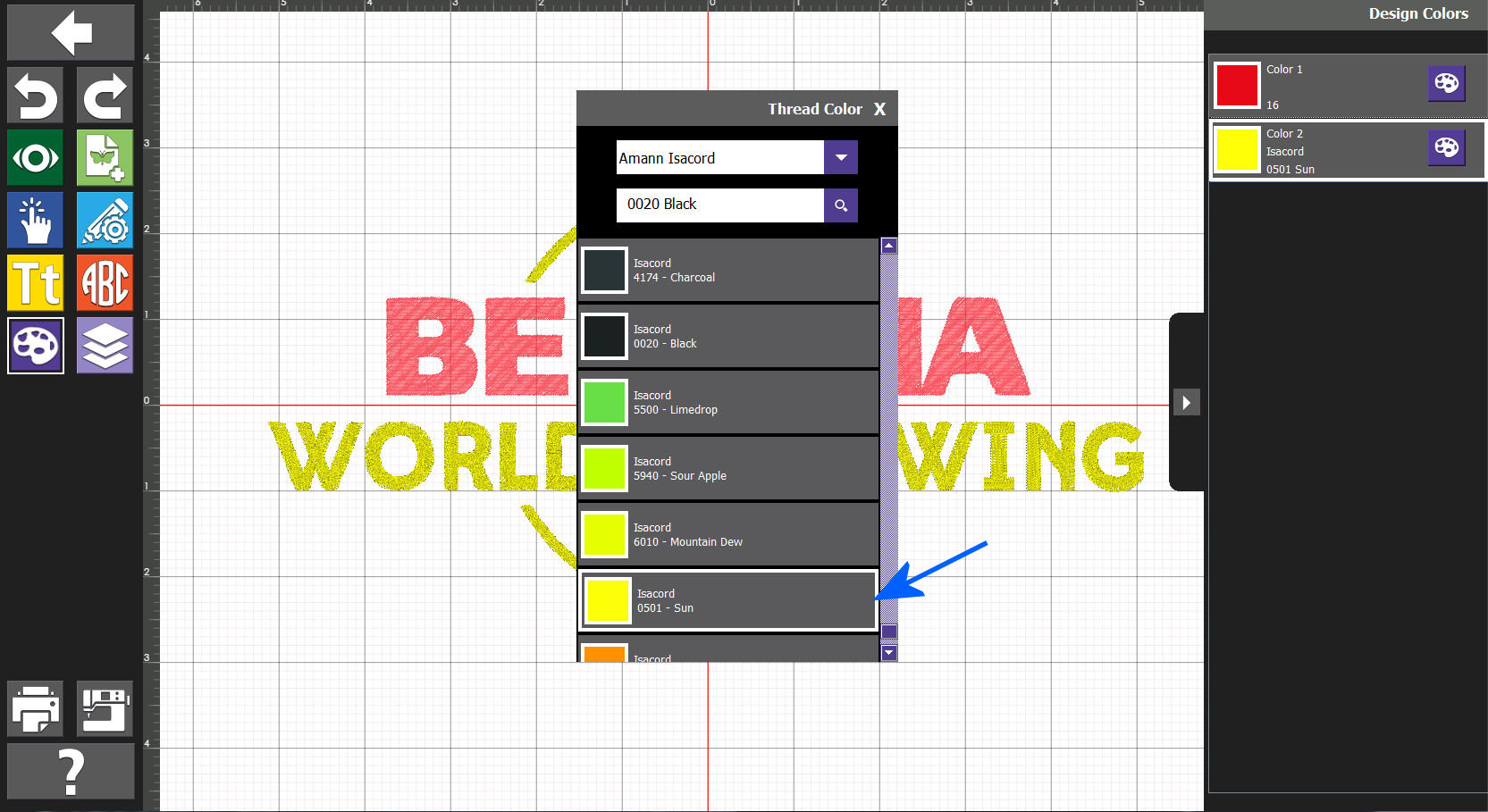Open the ABC monogram tool
The width and height of the screenshot is (1488, 812).
[105, 282]
